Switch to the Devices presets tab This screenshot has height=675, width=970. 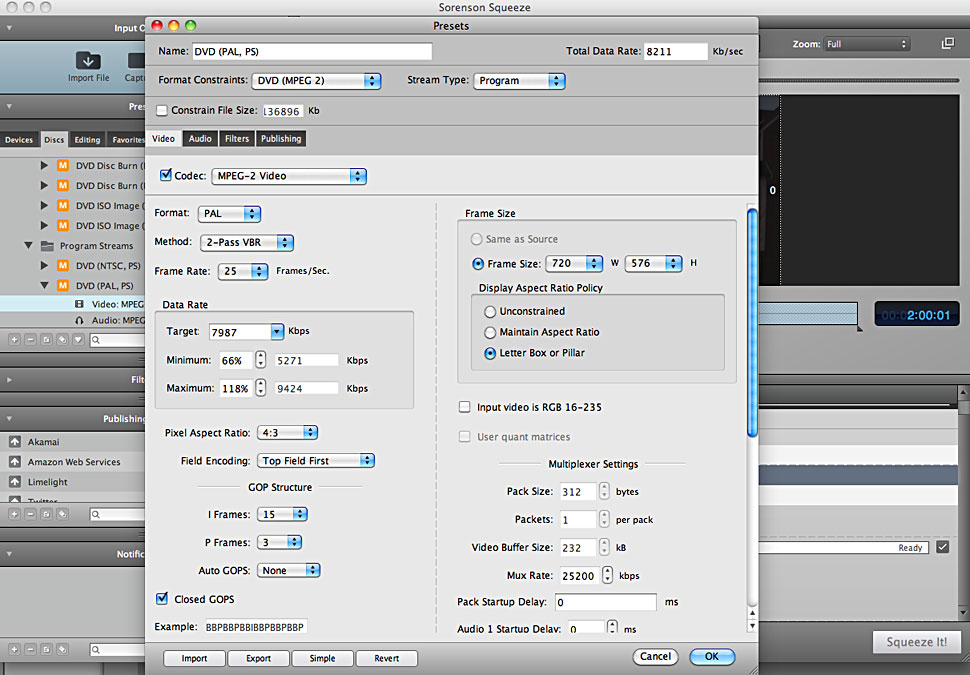click(19, 139)
